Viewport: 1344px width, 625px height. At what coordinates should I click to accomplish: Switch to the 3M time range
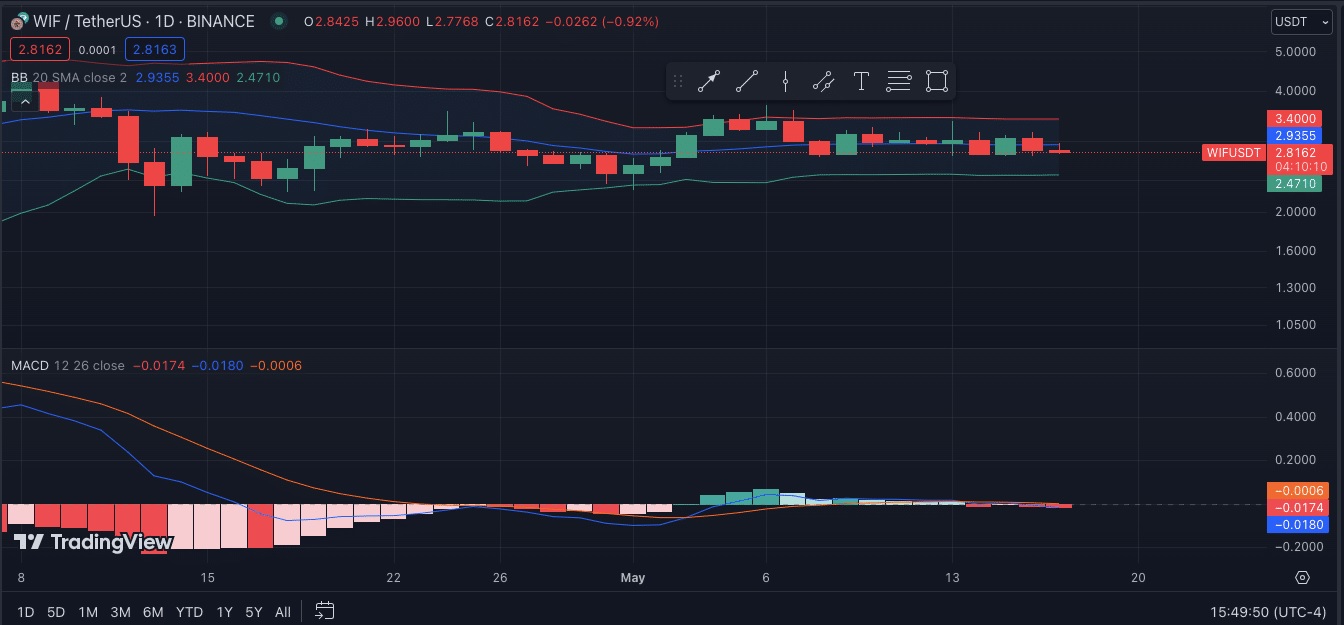[120, 611]
